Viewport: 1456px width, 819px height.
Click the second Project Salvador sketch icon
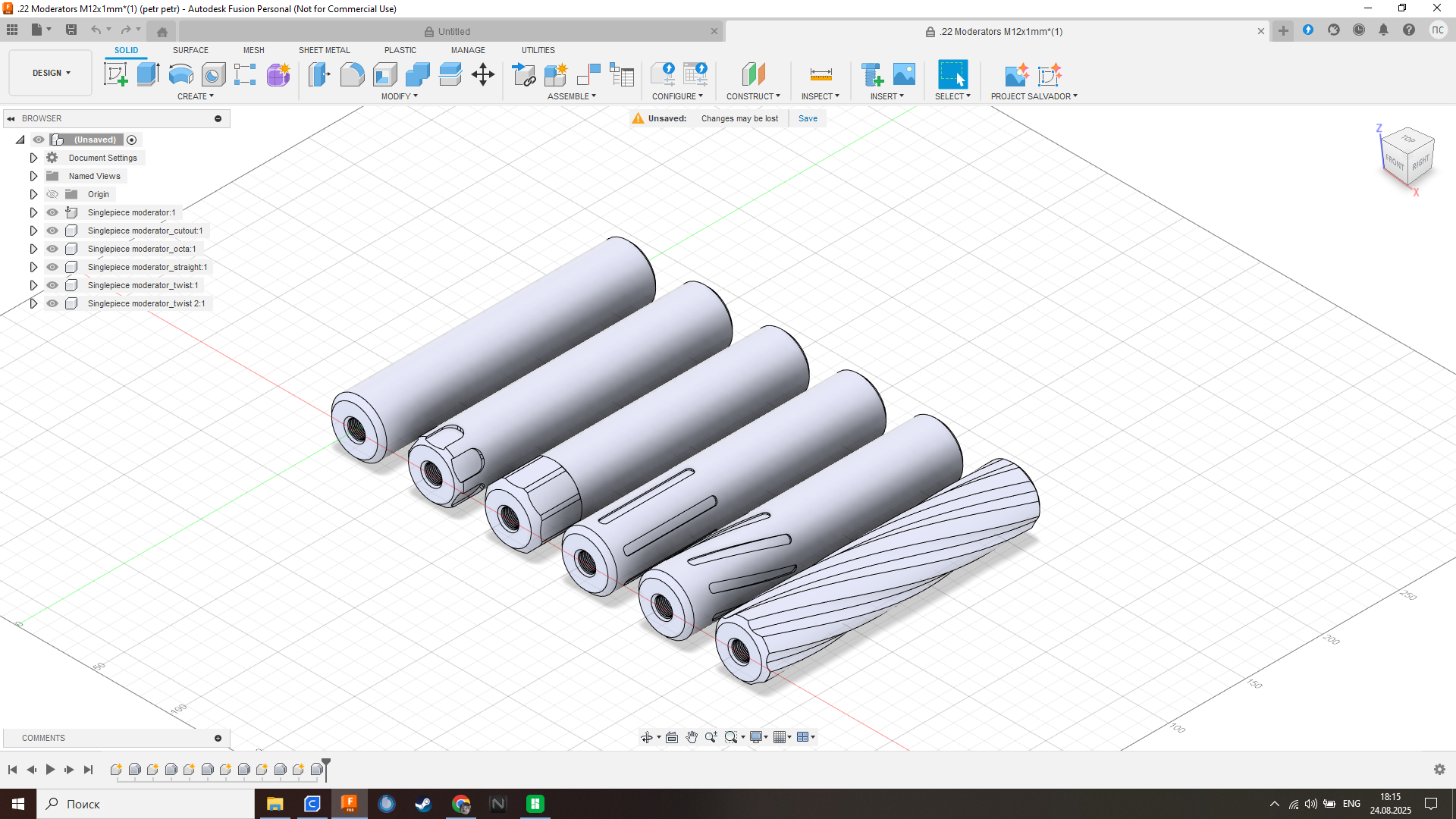[x=1050, y=74]
